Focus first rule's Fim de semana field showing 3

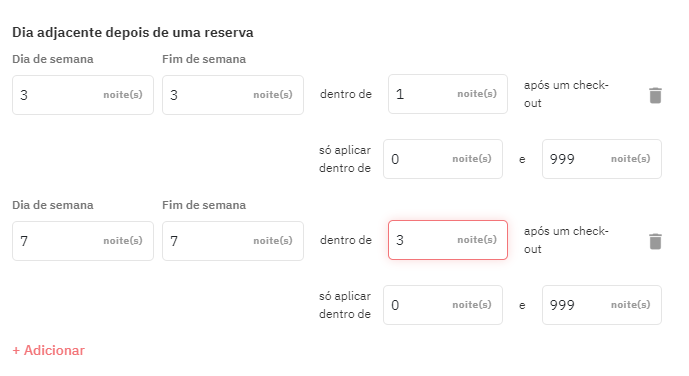pos(232,95)
